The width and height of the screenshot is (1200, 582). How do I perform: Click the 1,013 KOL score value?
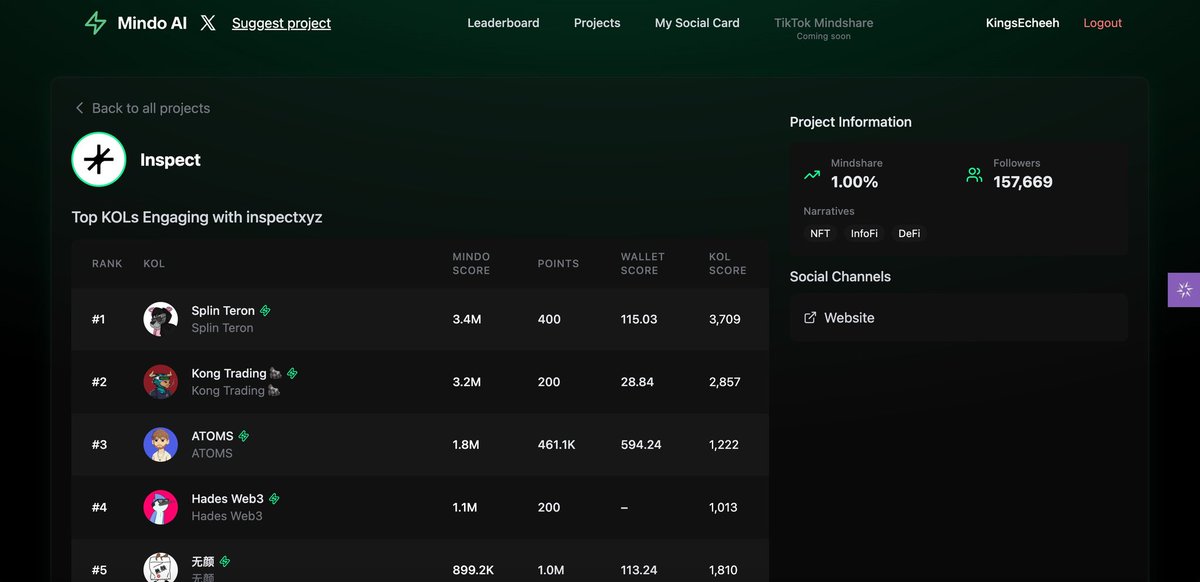723,507
